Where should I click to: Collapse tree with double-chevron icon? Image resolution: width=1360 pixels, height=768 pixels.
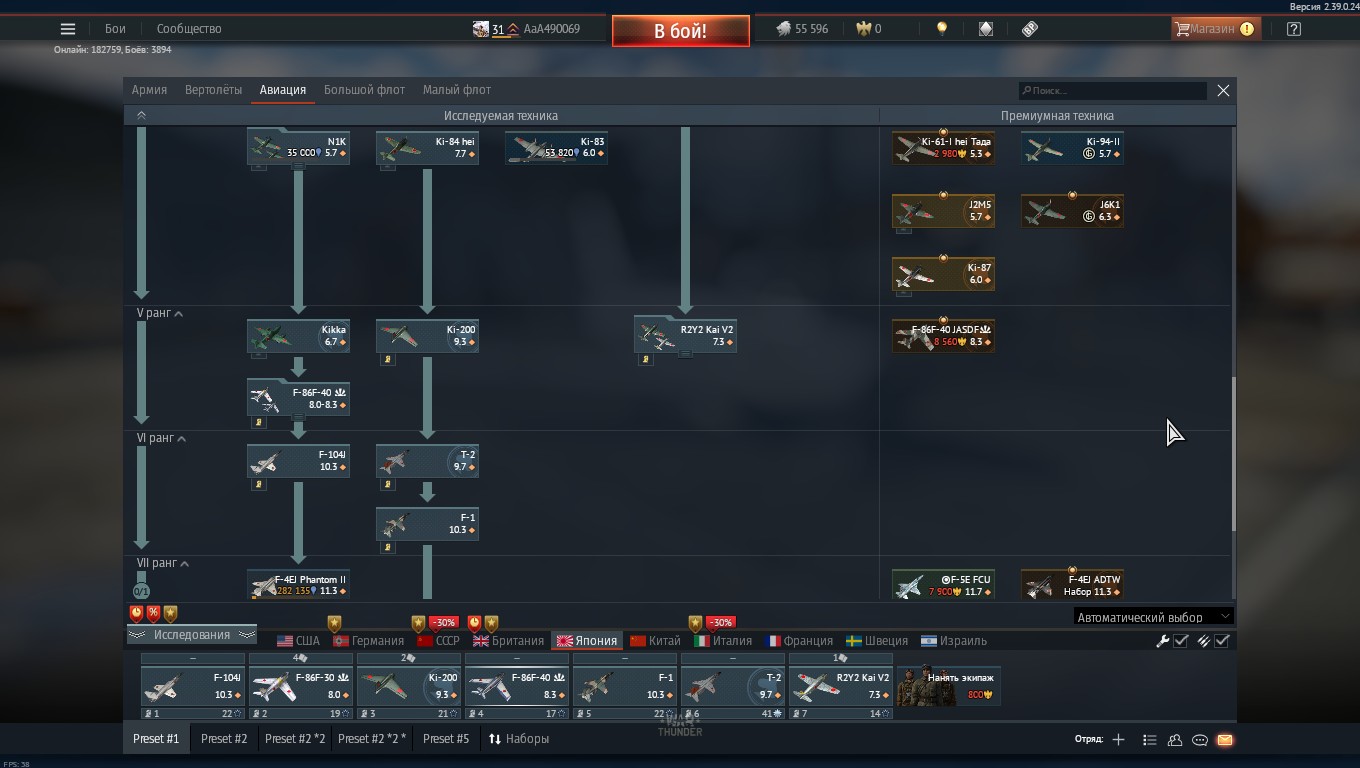141,116
